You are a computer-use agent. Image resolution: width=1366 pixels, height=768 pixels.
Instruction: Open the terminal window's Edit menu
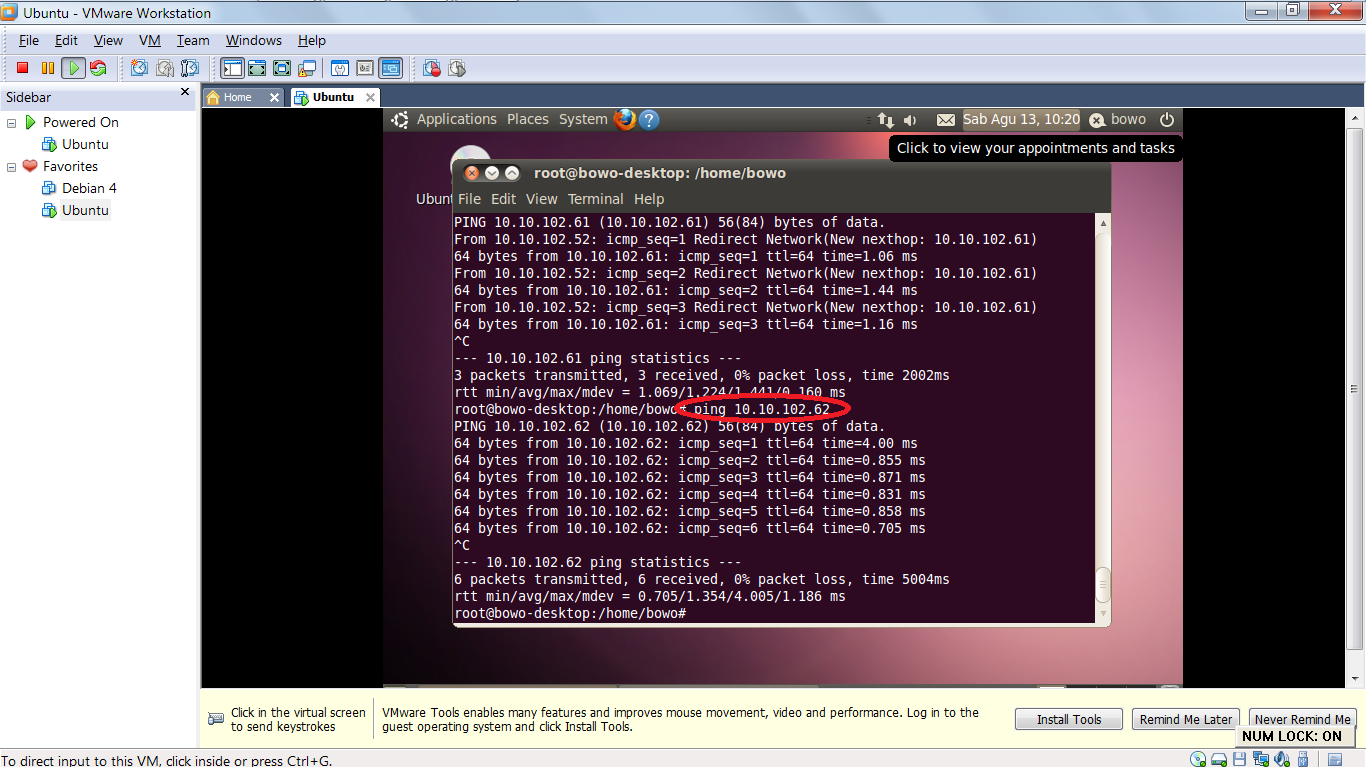pos(503,199)
